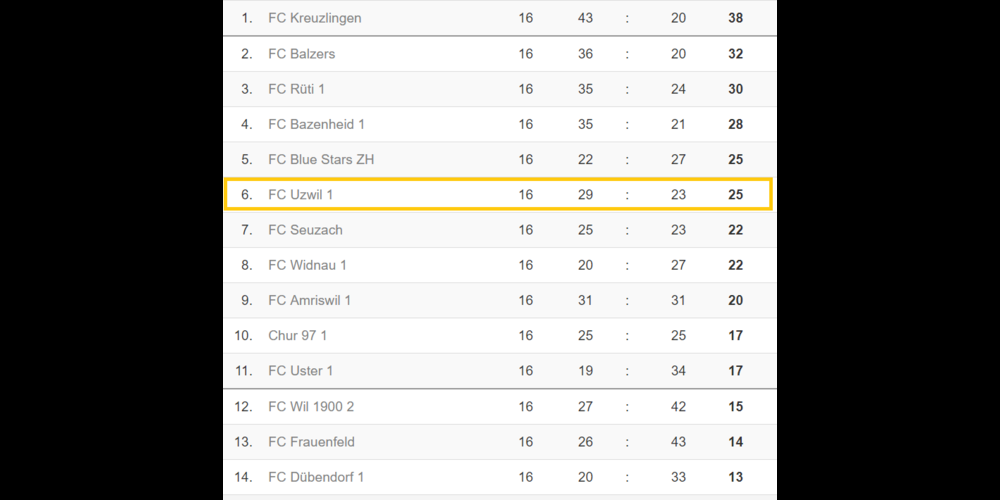
Task: Click FC Kreuzlingen's 38 points value
Action: pyautogui.click(x=735, y=18)
